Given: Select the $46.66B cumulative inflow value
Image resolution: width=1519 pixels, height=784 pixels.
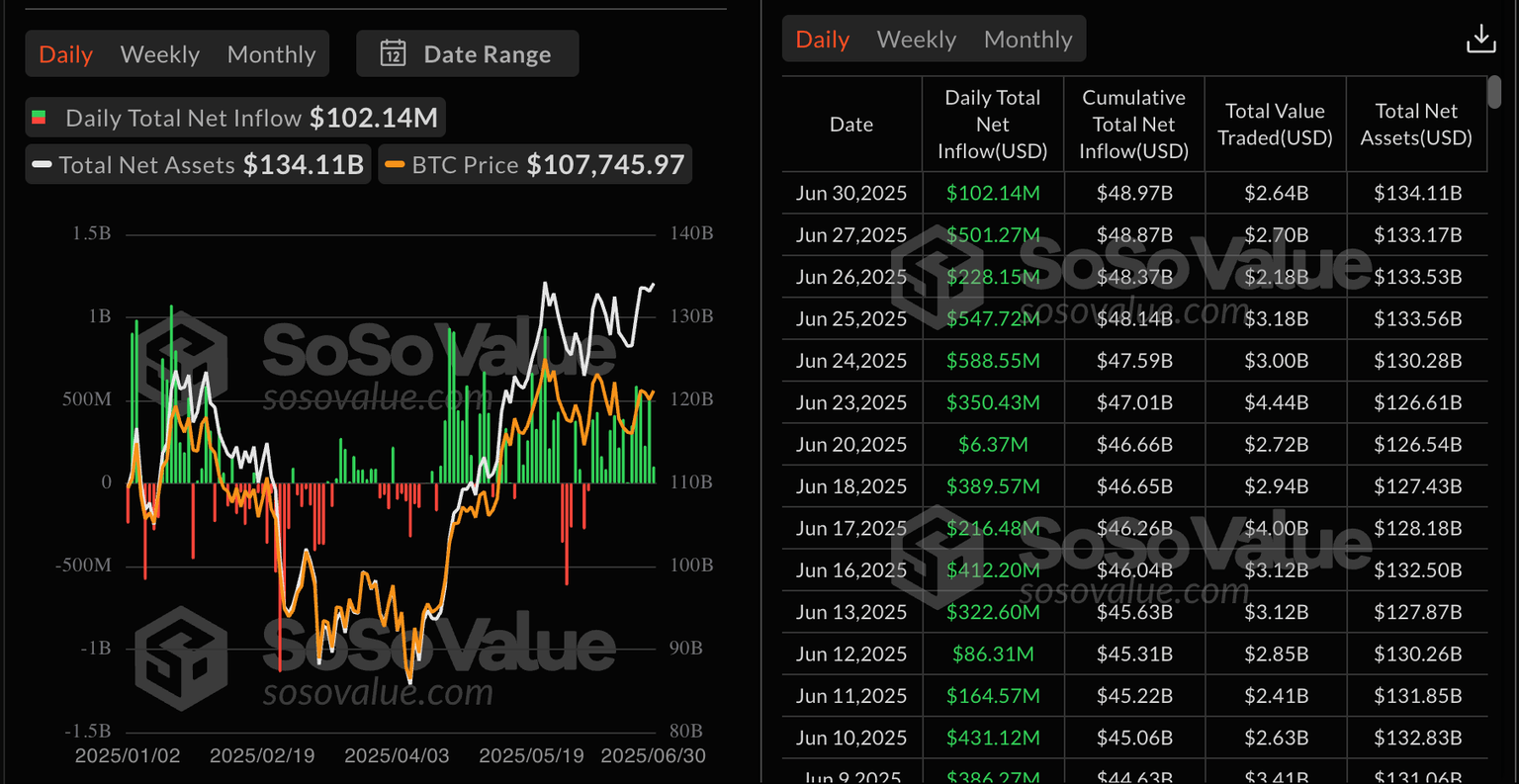Looking at the screenshot, I should coord(1134,445).
